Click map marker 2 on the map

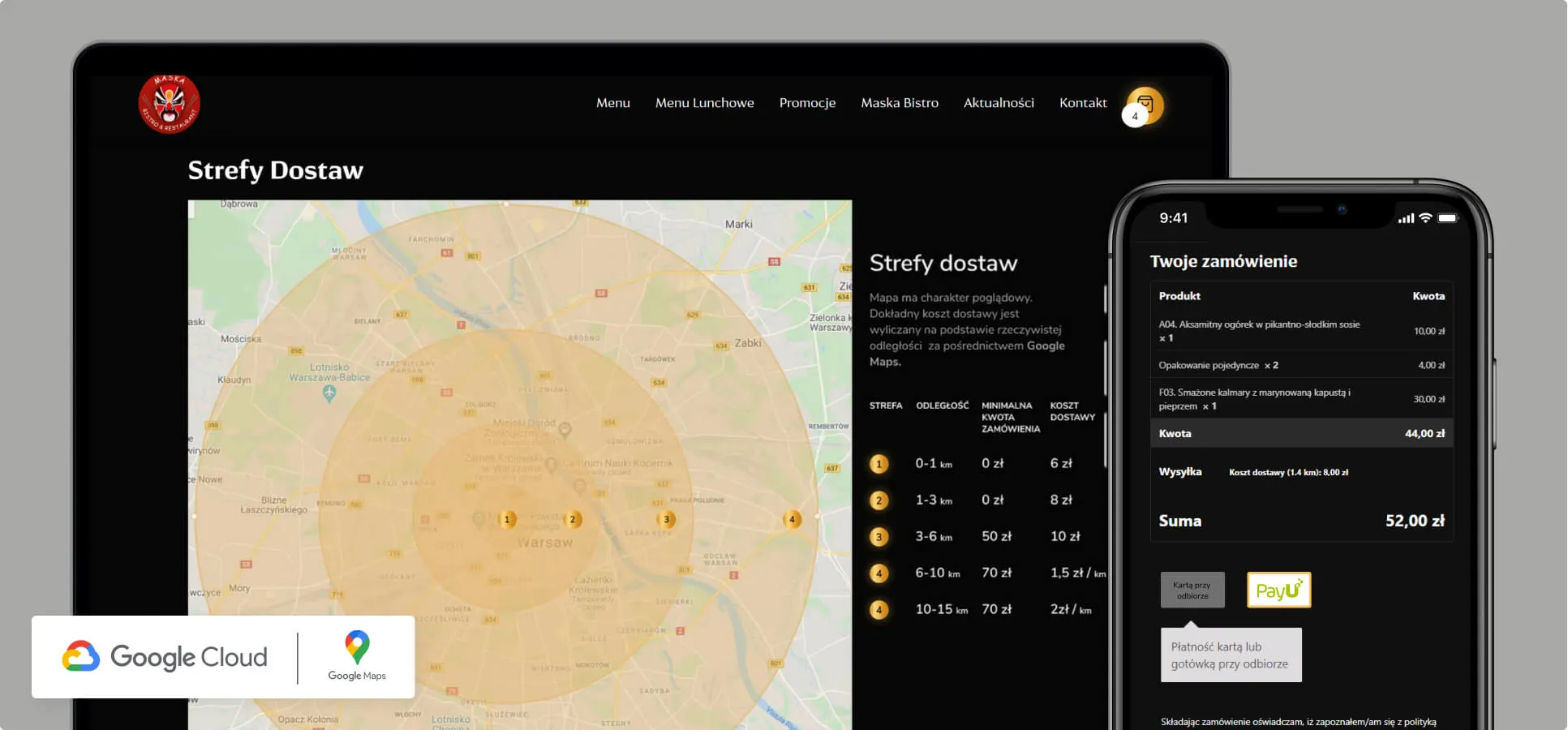(x=572, y=519)
